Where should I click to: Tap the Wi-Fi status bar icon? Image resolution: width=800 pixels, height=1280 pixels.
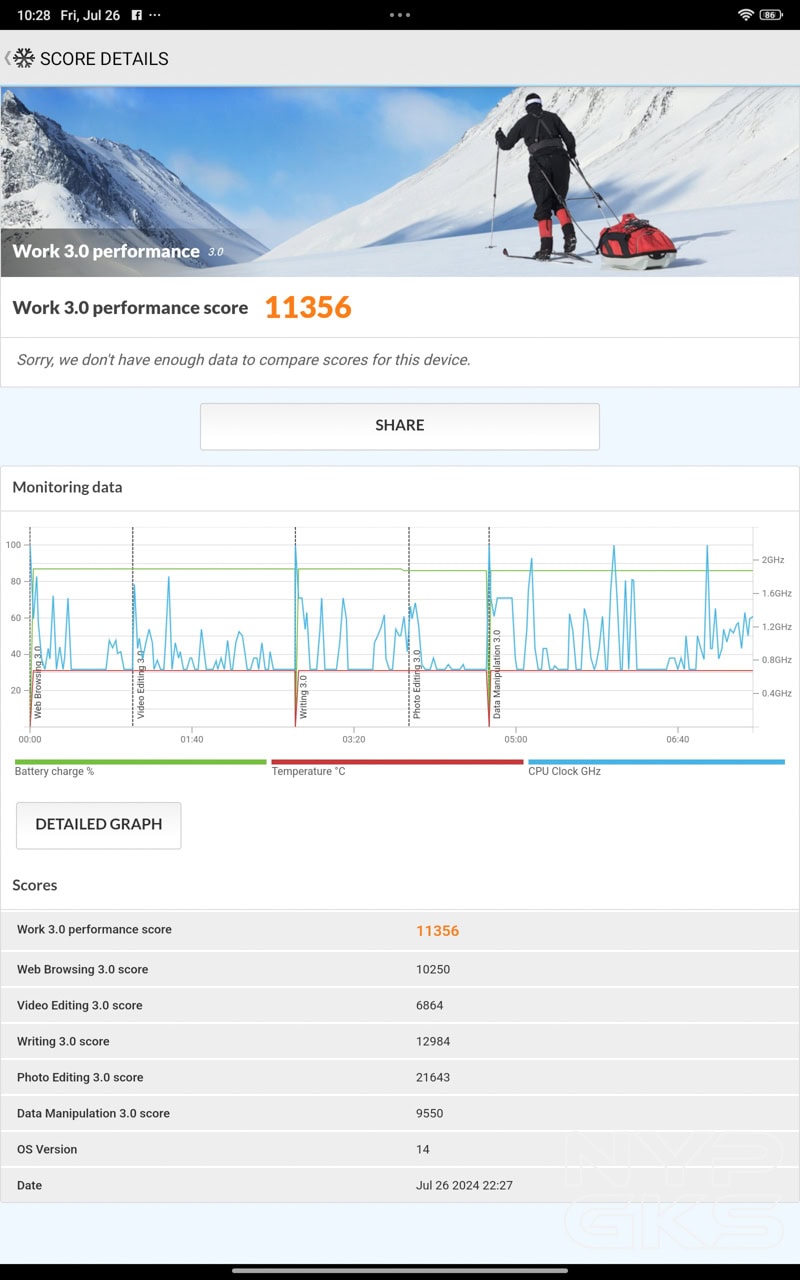click(745, 15)
